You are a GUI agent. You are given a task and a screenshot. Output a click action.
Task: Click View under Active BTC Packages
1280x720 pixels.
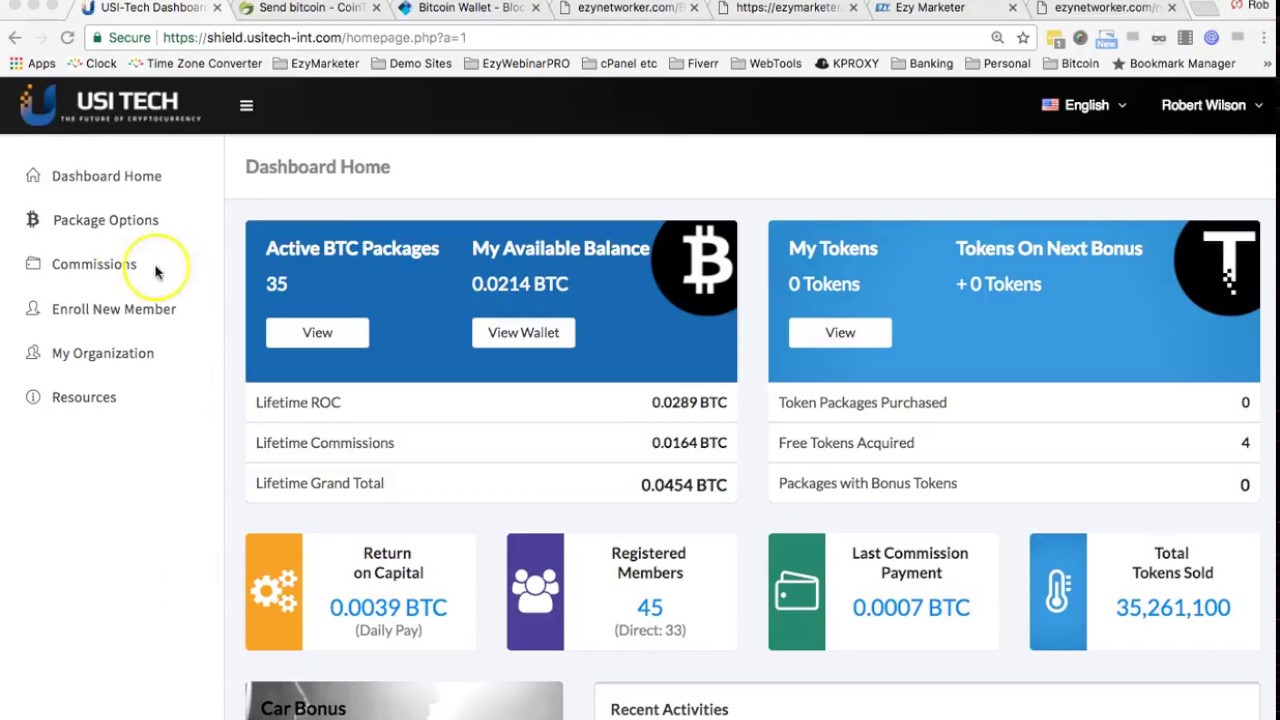point(317,333)
